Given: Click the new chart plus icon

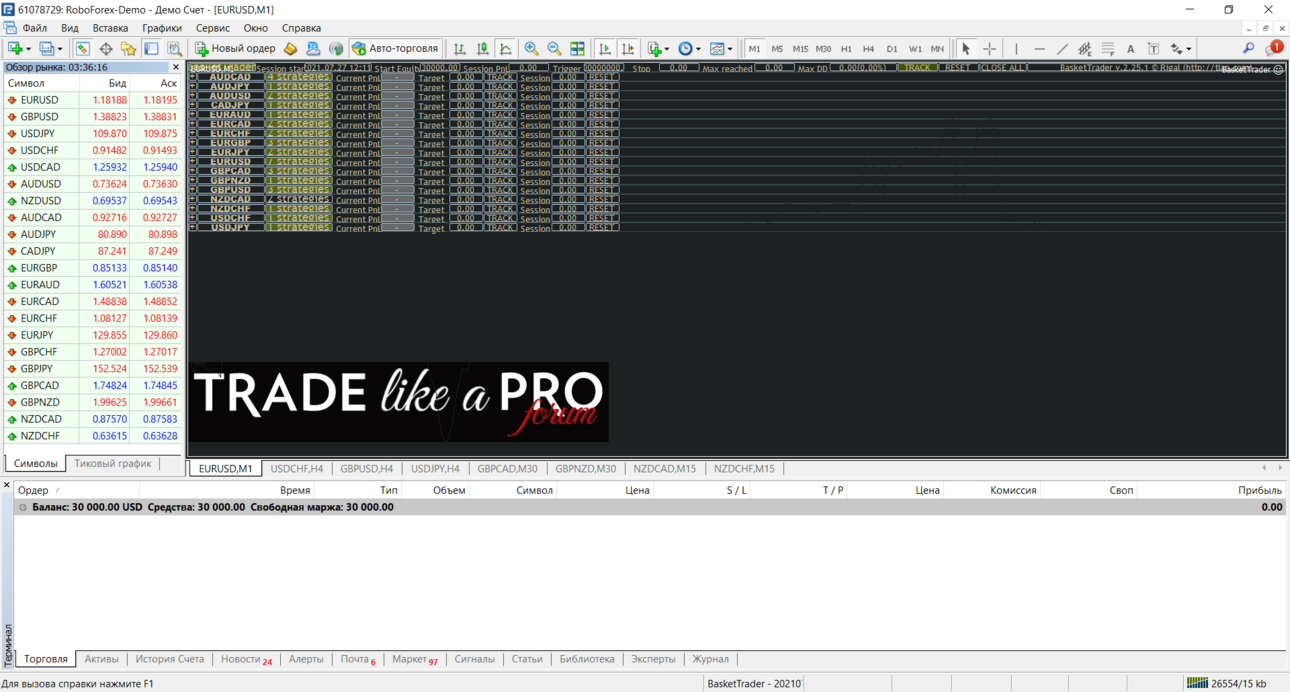Looking at the screenshot, I should click(15, 48).
